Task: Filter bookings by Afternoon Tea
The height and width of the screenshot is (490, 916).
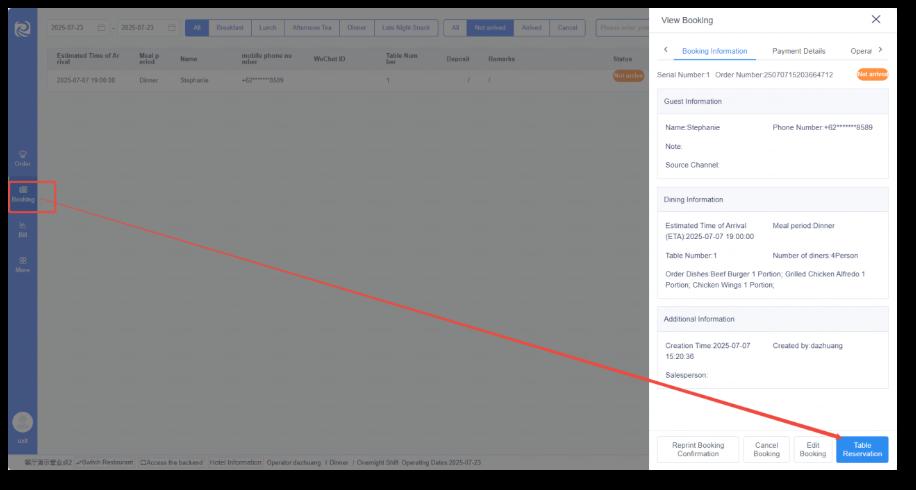Action: pyautogui.click(x=311, y=28)
